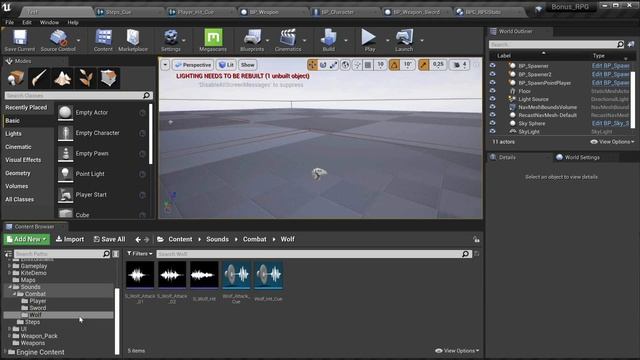This screenshot has width=640, height=360.
Task: Select the Wolf_Attack_Cue asset thumbnail
Action: (236, 275)
